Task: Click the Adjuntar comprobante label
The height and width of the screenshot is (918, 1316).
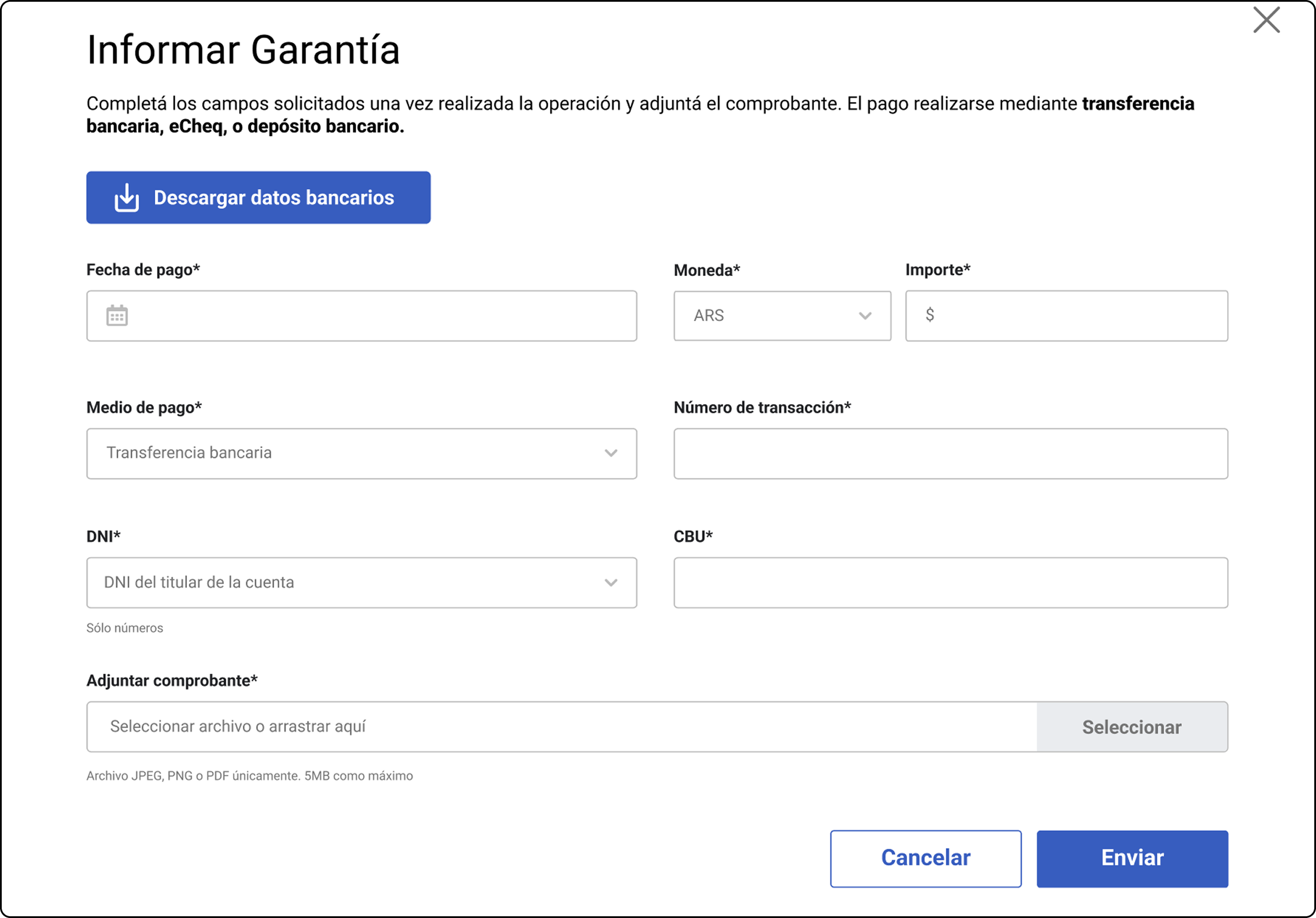Action: (x=172, y=681)
